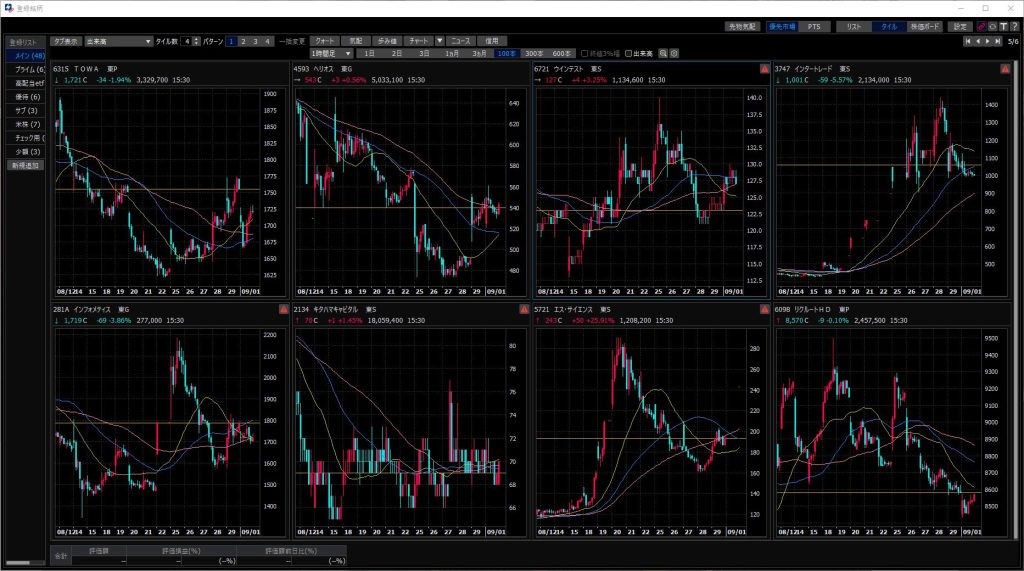
Task: Click the T text icon in top-right toolbar
Action: 1002,26
